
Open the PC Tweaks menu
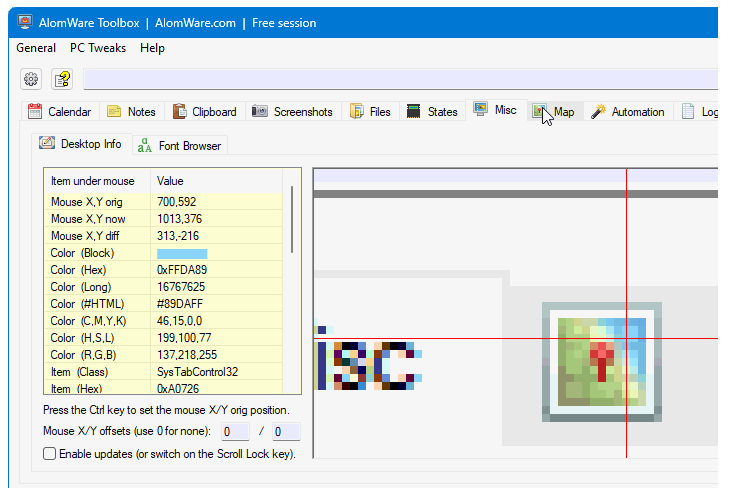pyautogui.click(x=97, y=48)
